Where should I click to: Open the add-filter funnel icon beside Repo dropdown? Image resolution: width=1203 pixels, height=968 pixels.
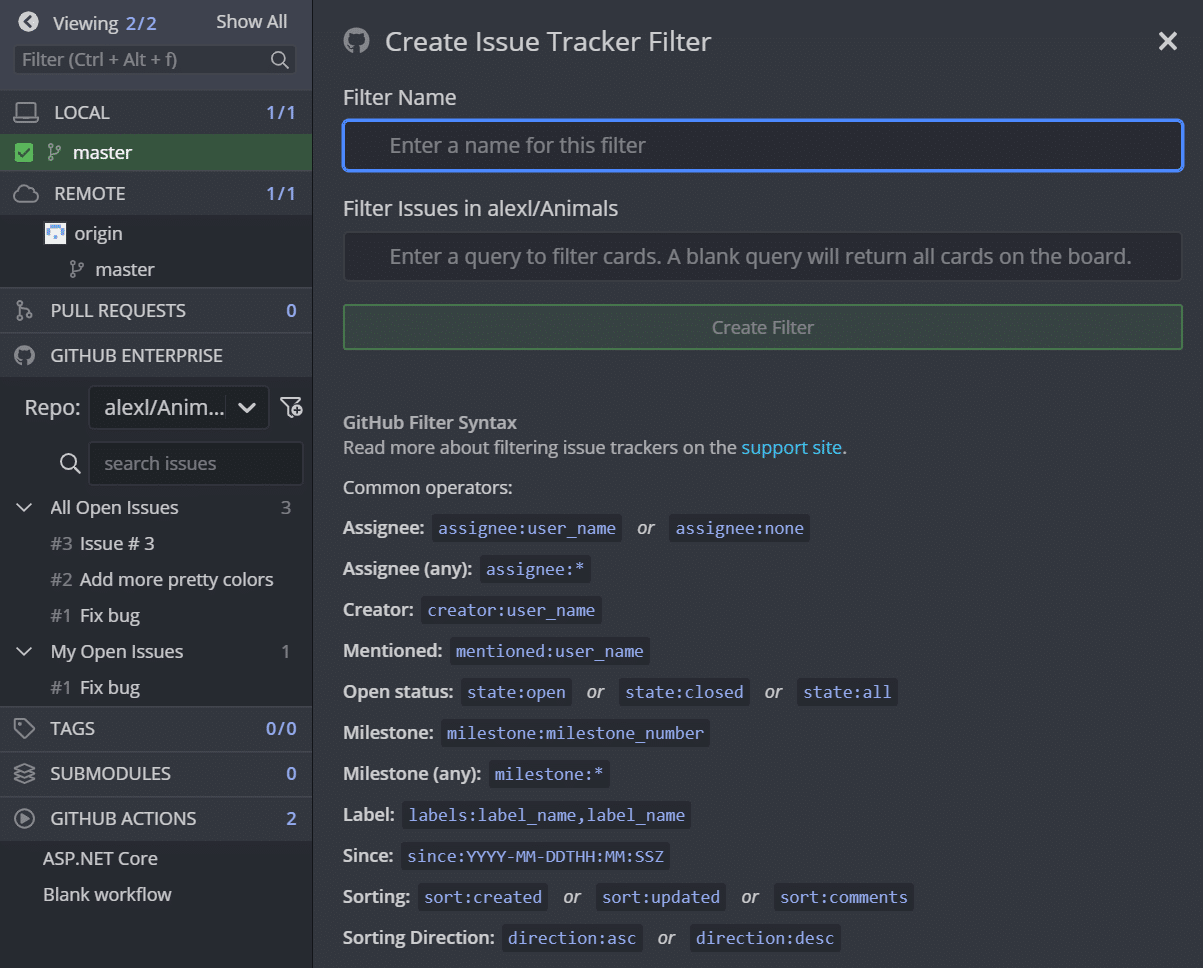click(x=291, y=407)
